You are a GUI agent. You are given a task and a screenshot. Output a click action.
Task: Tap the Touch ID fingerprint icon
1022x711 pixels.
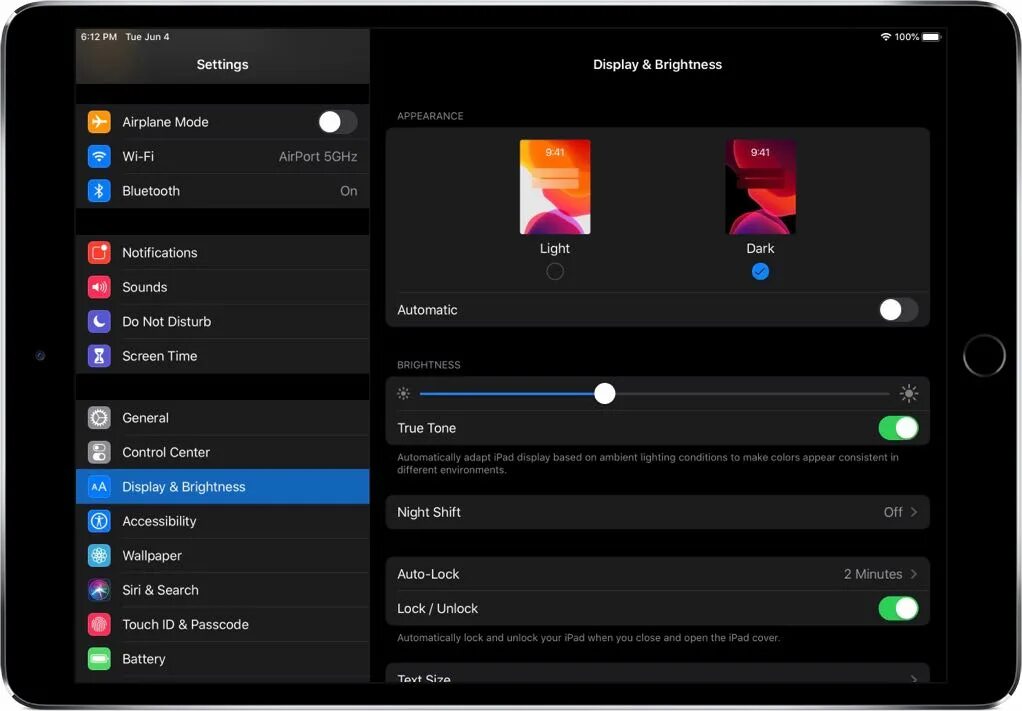coord(99,624)
